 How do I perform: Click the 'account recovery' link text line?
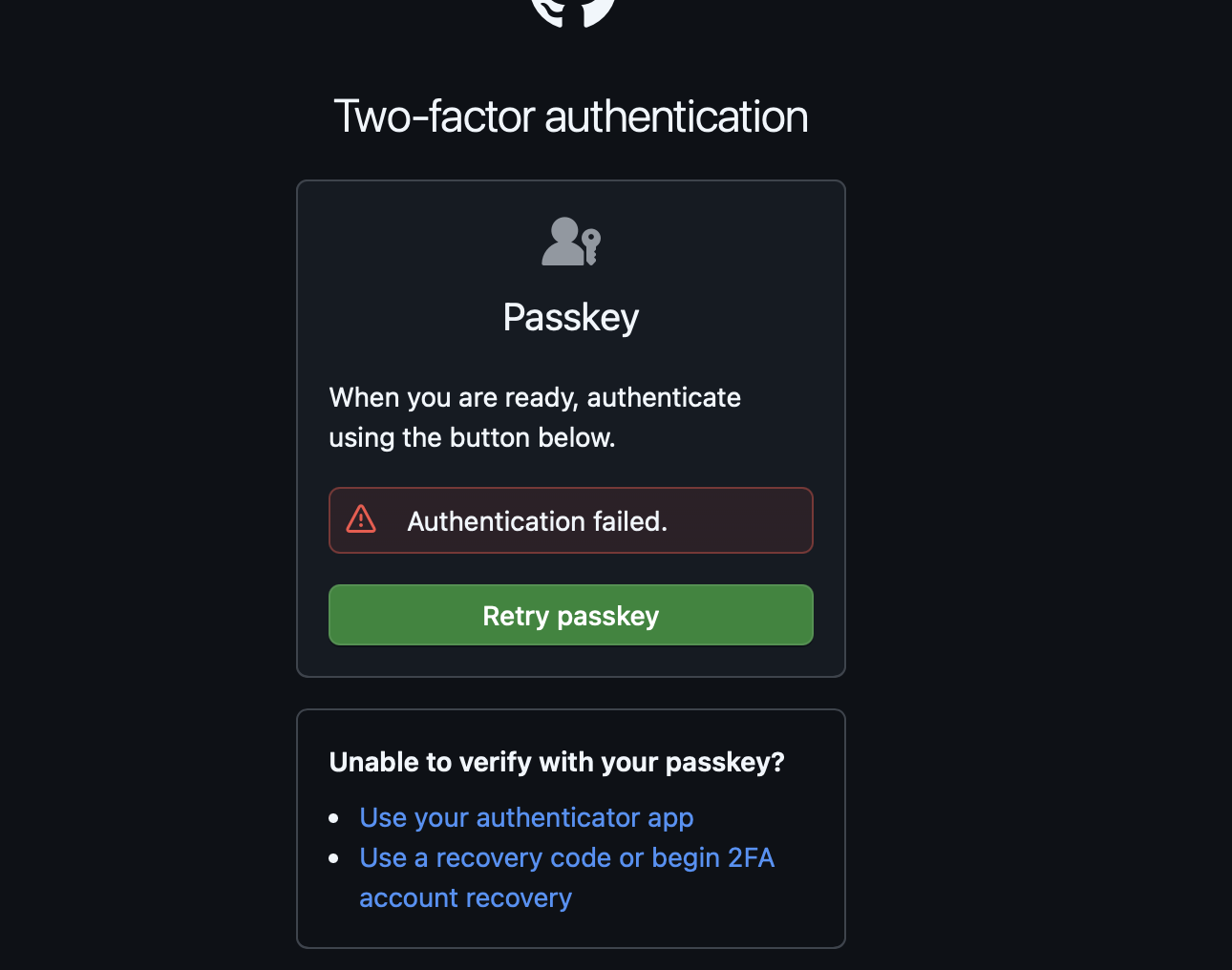465,898
